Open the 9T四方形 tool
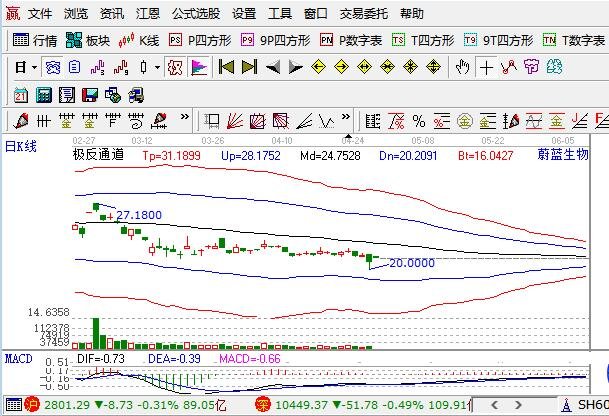The image size is (609, 416). tap(498, 40)
